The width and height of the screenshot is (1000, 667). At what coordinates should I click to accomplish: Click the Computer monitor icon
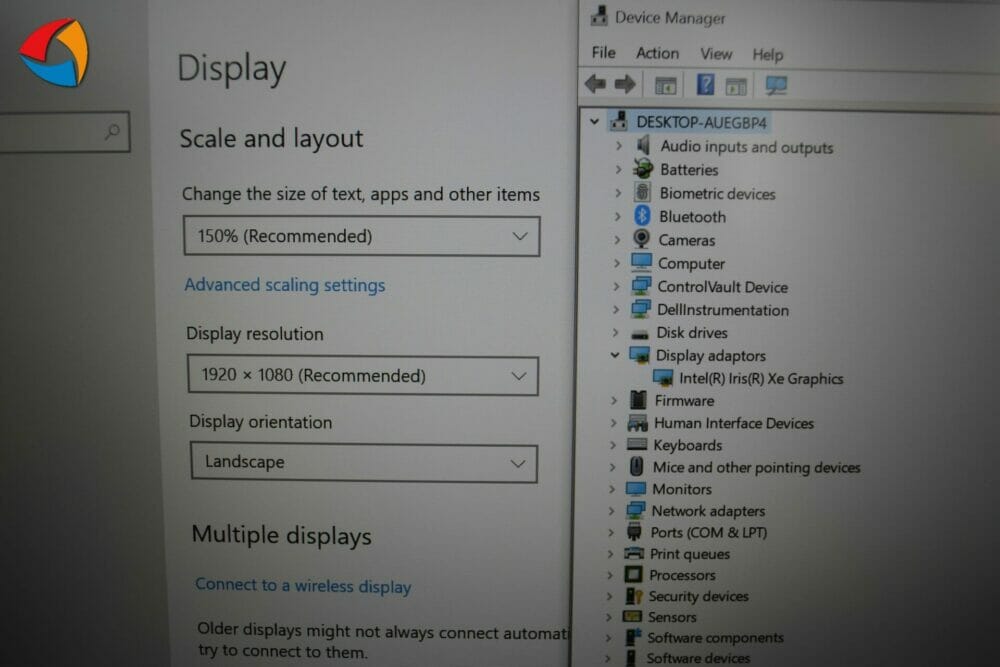coord(641,262)
